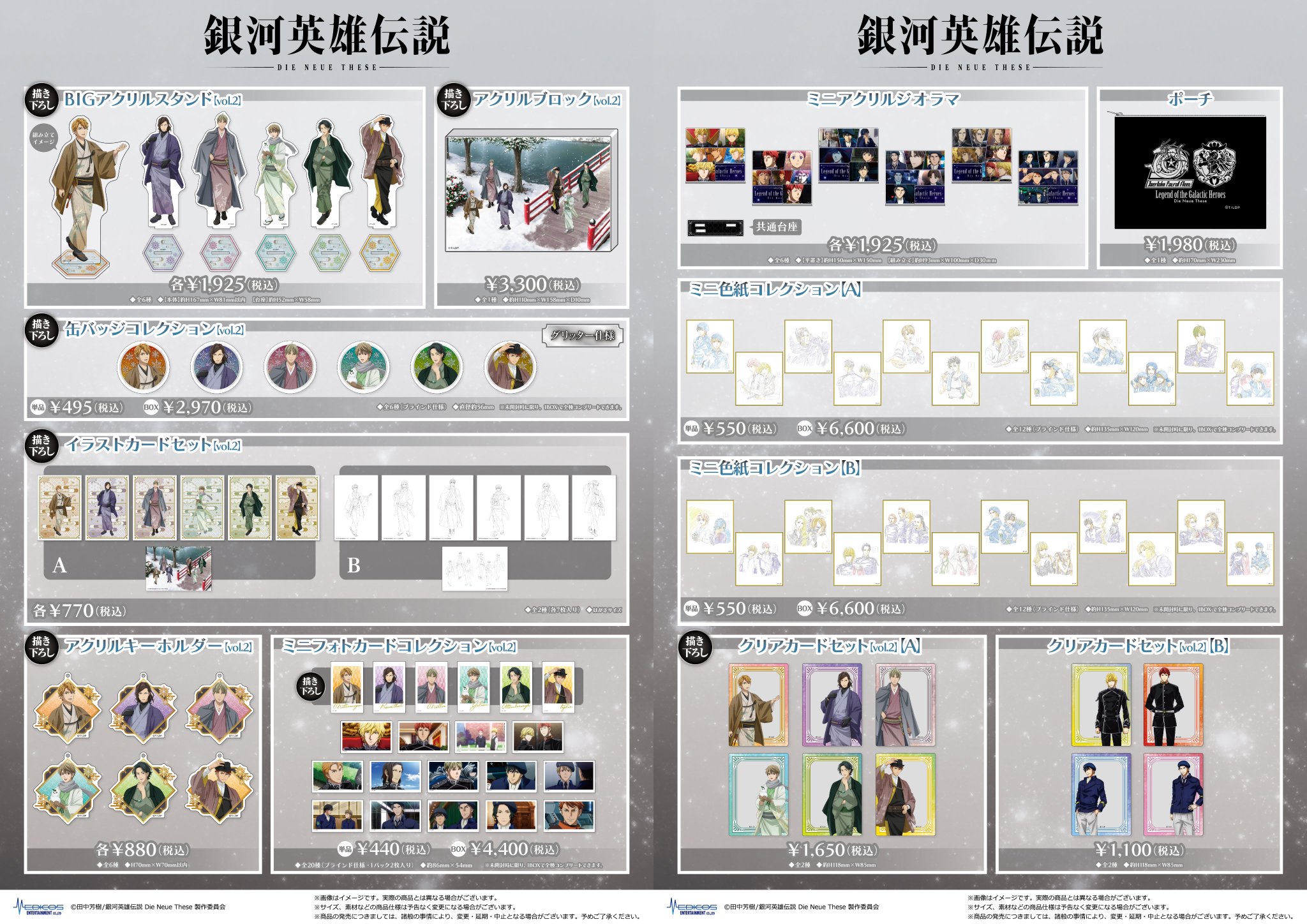This screenshot has width=1307, height=924.
Task: Click the ¥495 single badge price
Action: 87,407
